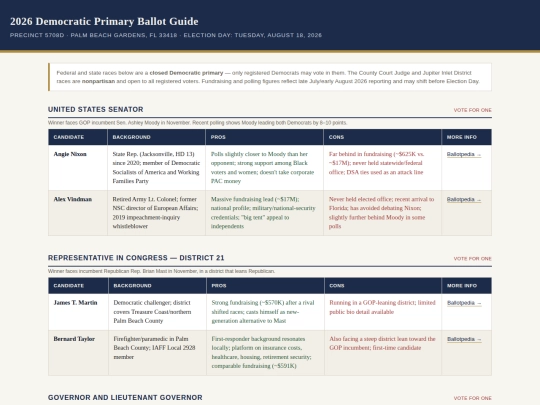
Task: Click the 'United States Senator' section heading
Action: coord(95,110)
